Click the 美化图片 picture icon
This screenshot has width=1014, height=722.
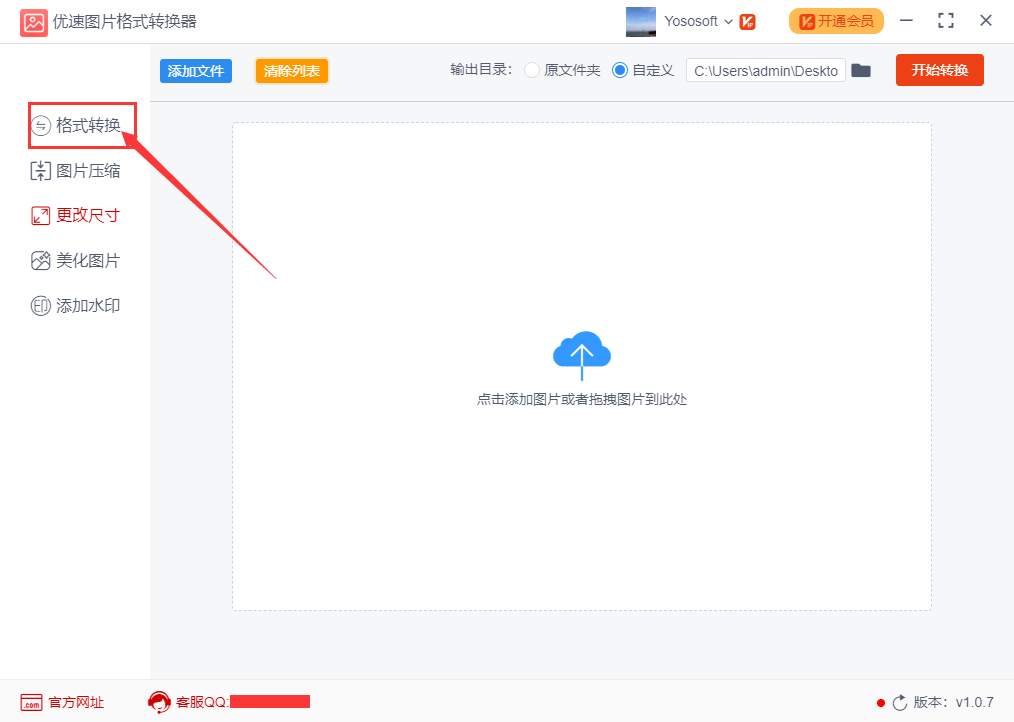tap(41, 261)
